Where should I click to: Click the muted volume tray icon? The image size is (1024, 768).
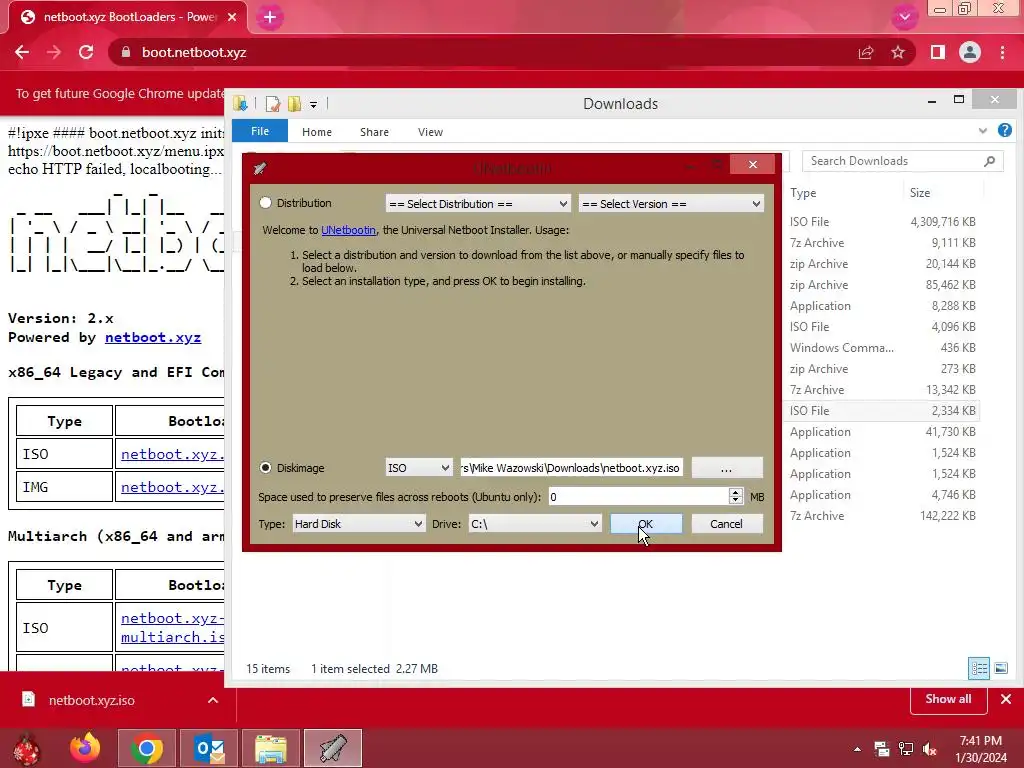[929, 749]
